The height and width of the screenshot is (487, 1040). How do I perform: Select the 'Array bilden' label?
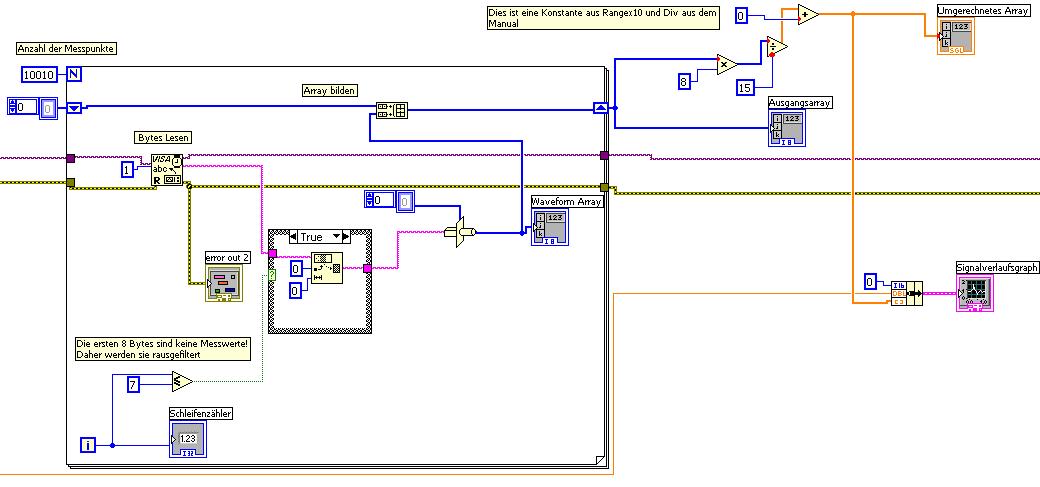pyautogui.click(x=330, y=90)
